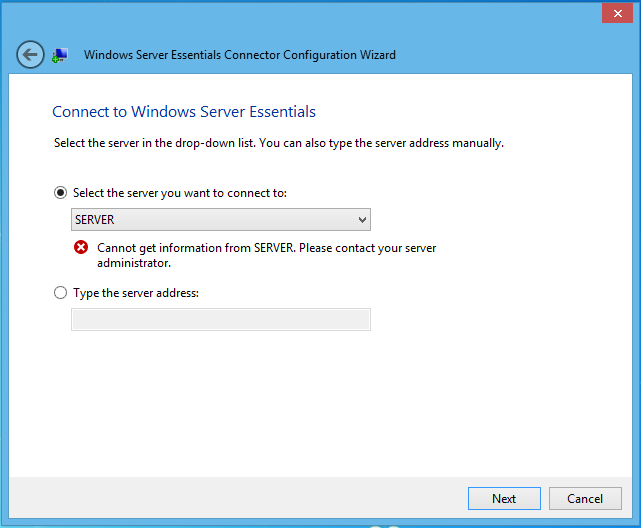Click the red error icon beside the message
The image size is (641, 528).
81,247
